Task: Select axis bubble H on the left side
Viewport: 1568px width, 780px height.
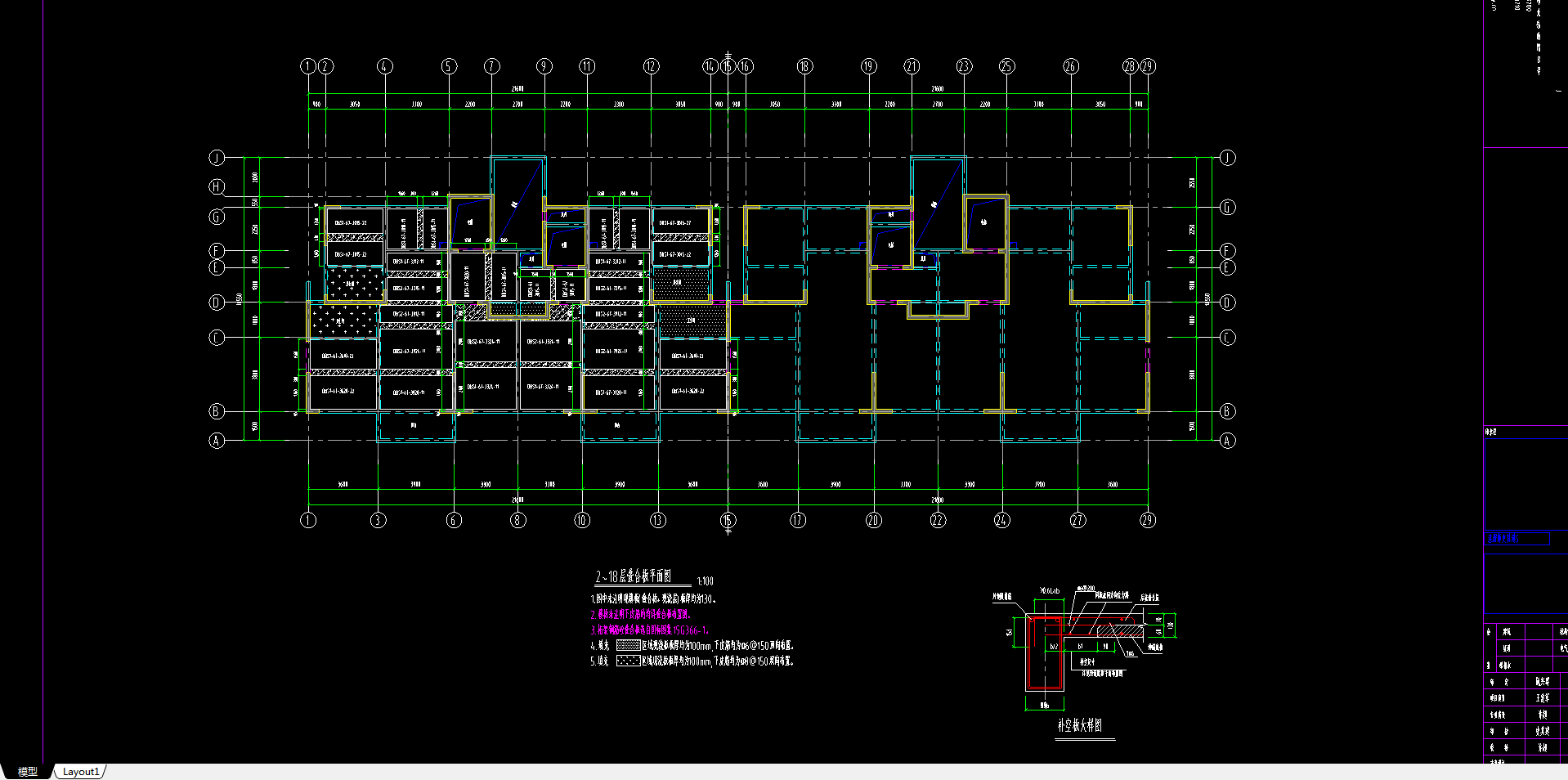Action: pos(217,186)
